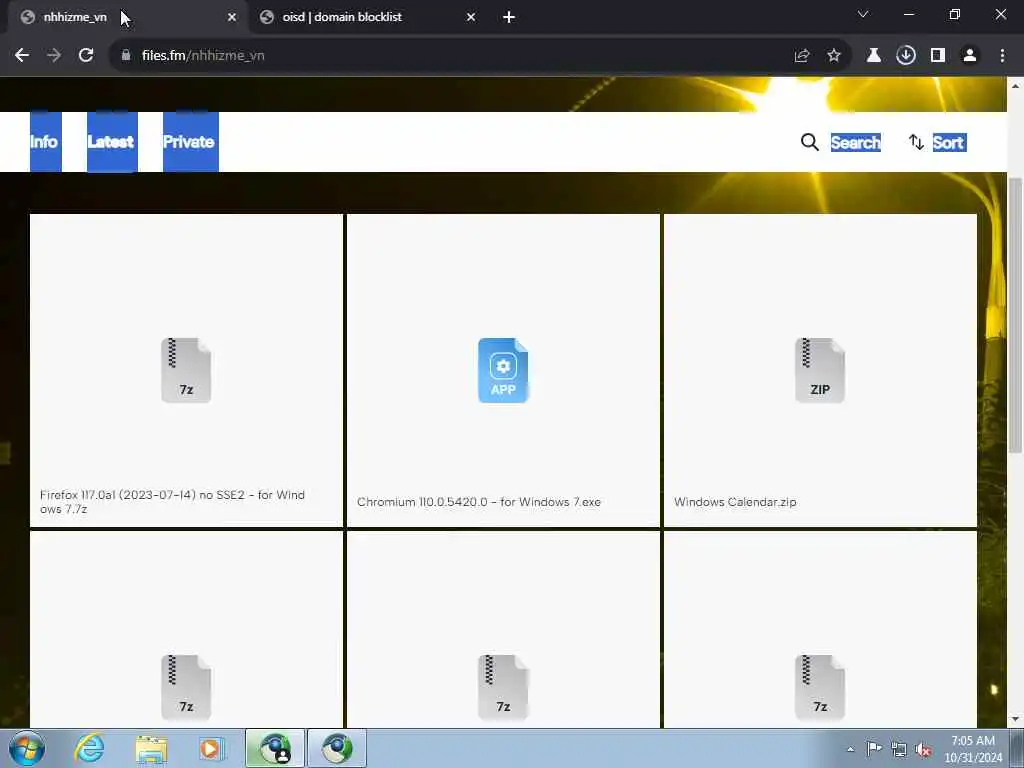This screenshot has height=768, width=1024.
Task: Open the second-row middle 7z file icon
Action: coord(503,687)
